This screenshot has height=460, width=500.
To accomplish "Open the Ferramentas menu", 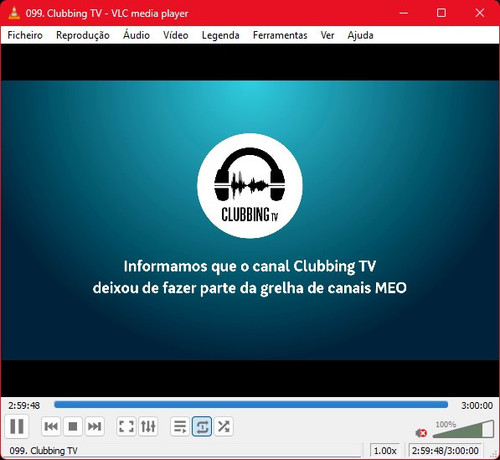I will point(280,35).
